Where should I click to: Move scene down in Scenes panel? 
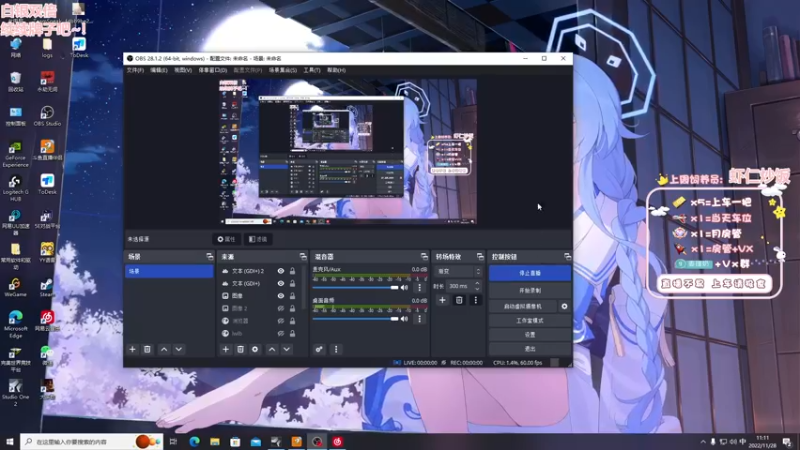click(x=179, y=349)
